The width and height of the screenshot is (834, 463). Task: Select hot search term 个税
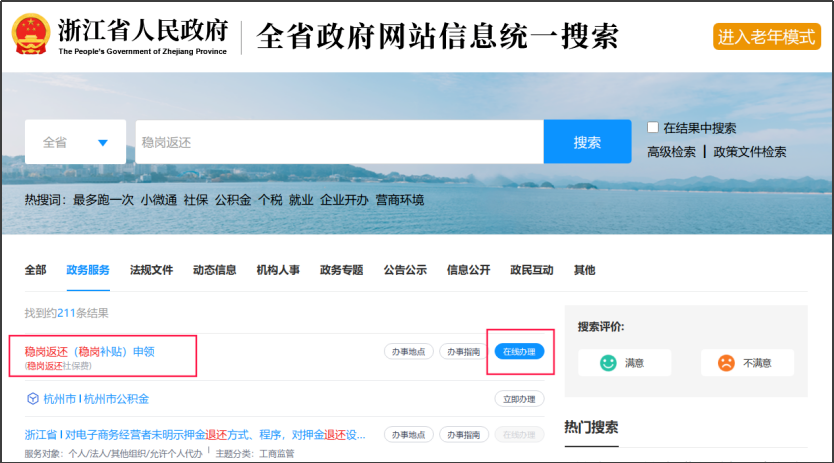click(x=270, y=200)
